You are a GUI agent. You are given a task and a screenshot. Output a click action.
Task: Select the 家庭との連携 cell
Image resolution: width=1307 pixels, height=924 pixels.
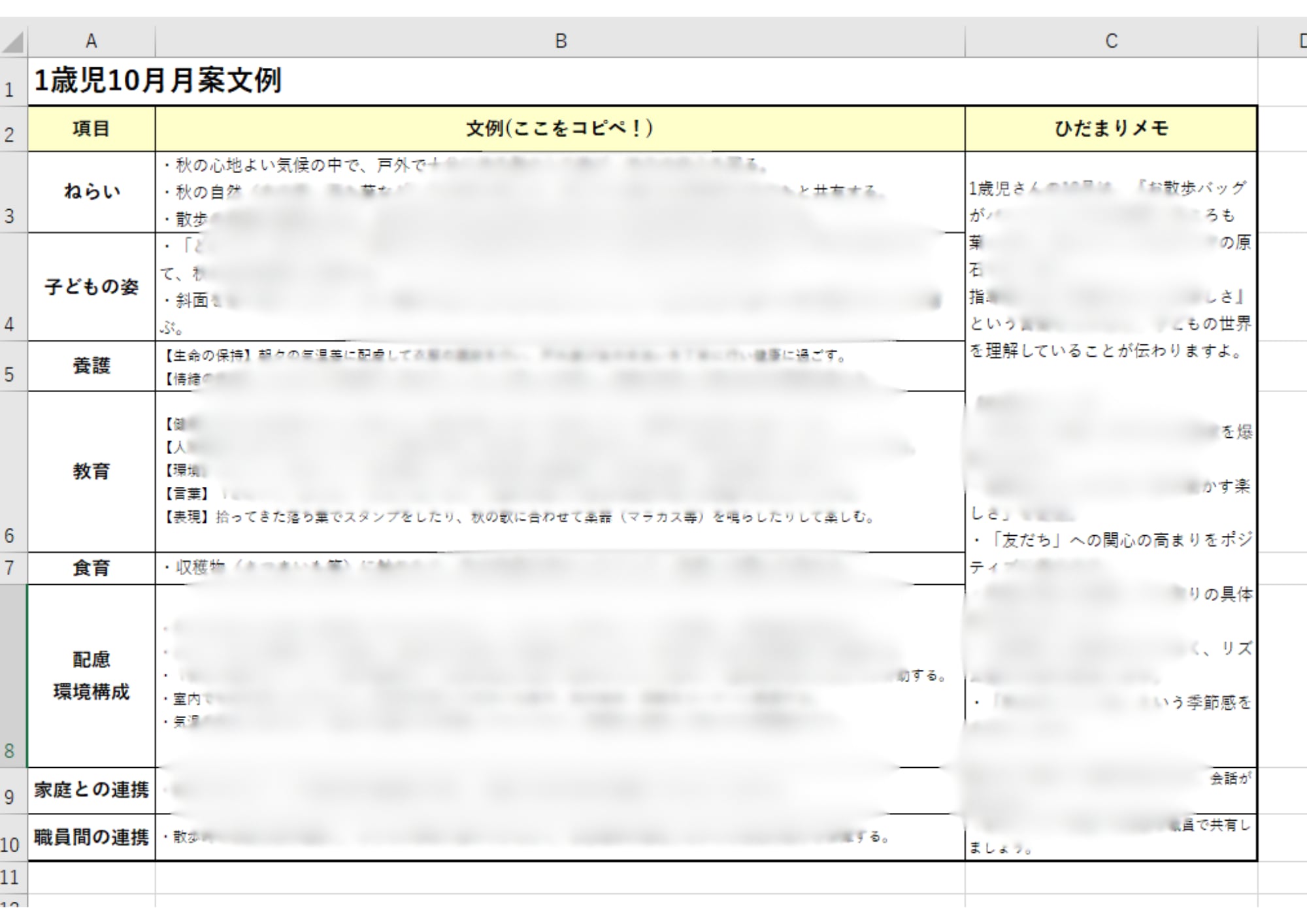(91, 790)
